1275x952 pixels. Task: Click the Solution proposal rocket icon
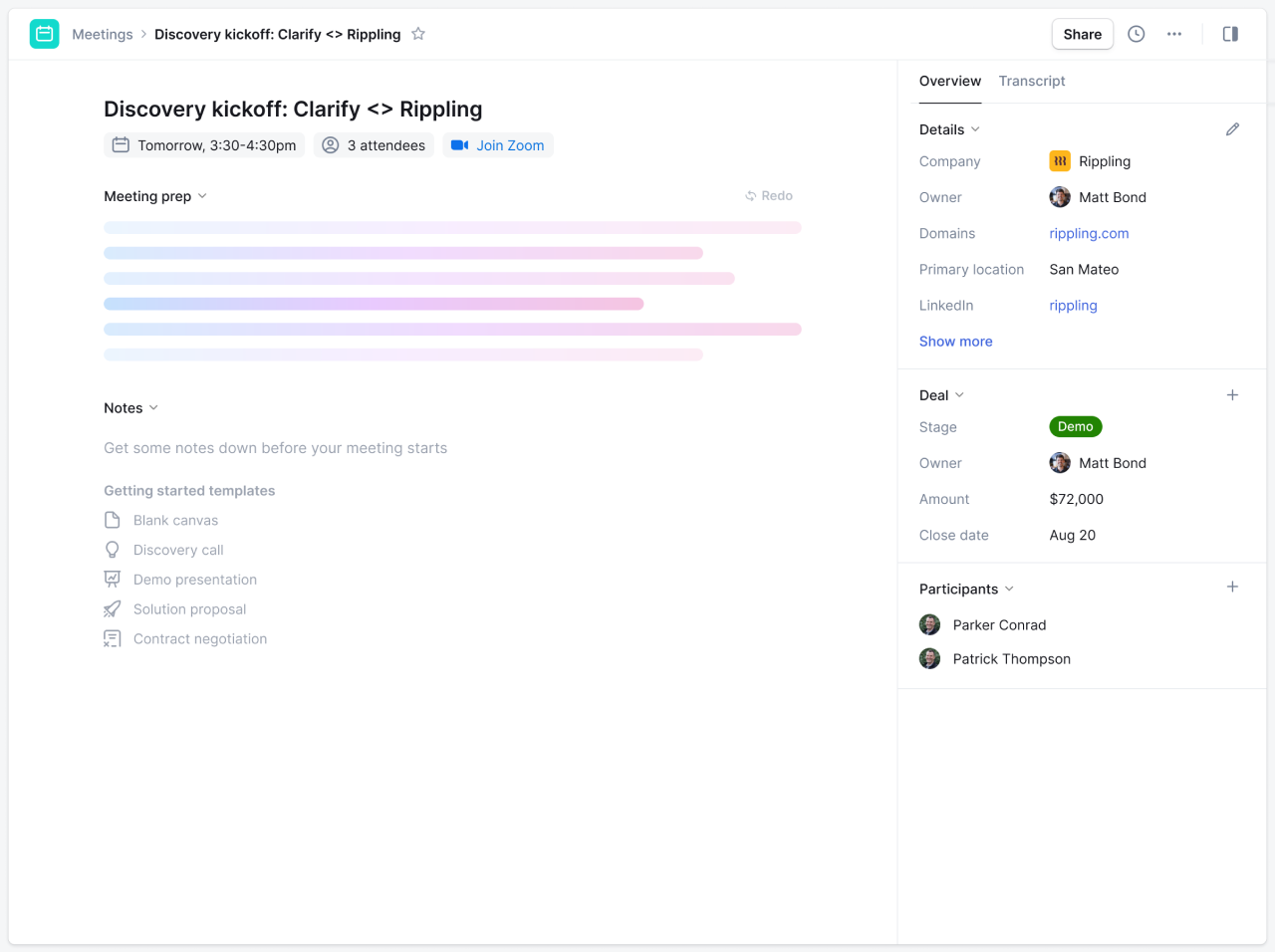(x=113, y=609)
